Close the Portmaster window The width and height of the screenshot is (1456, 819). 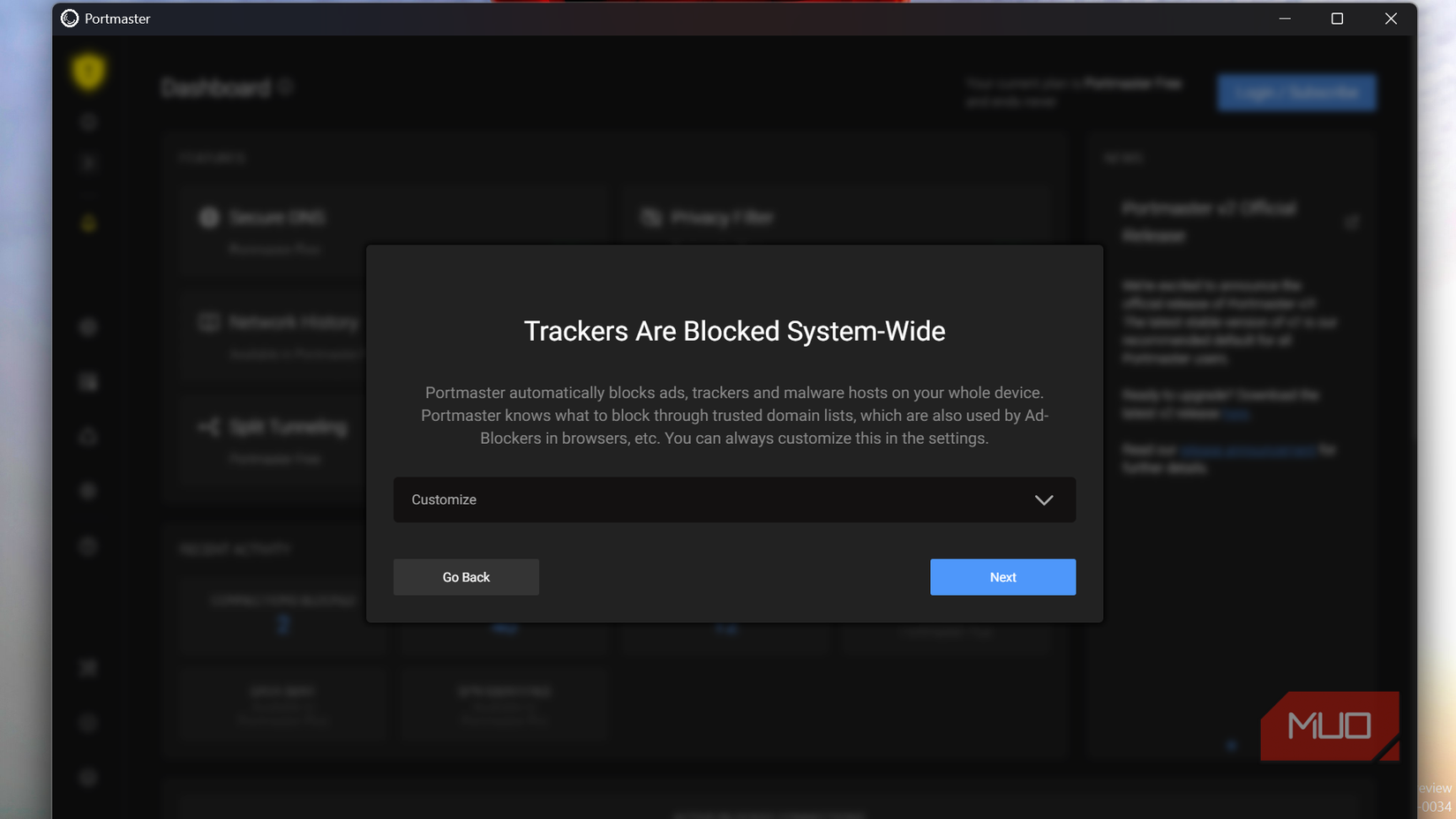pos(1391,19)
